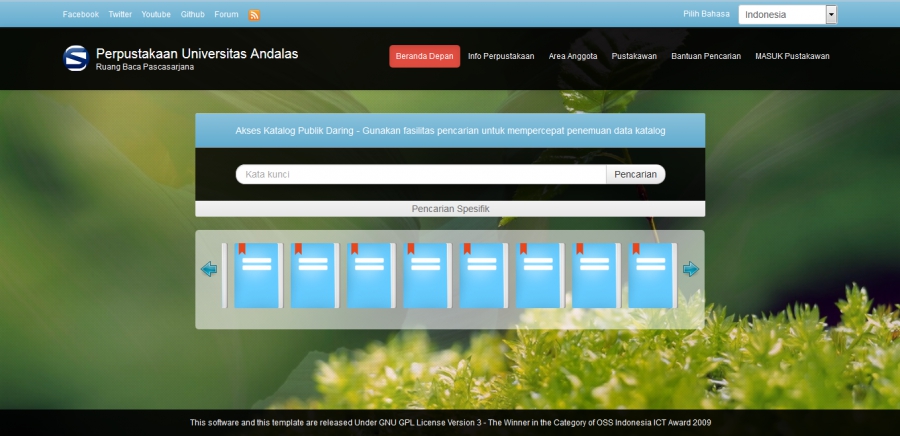
Task: Click the Akses Katalog Publik Daring heading
Action: 450,131
